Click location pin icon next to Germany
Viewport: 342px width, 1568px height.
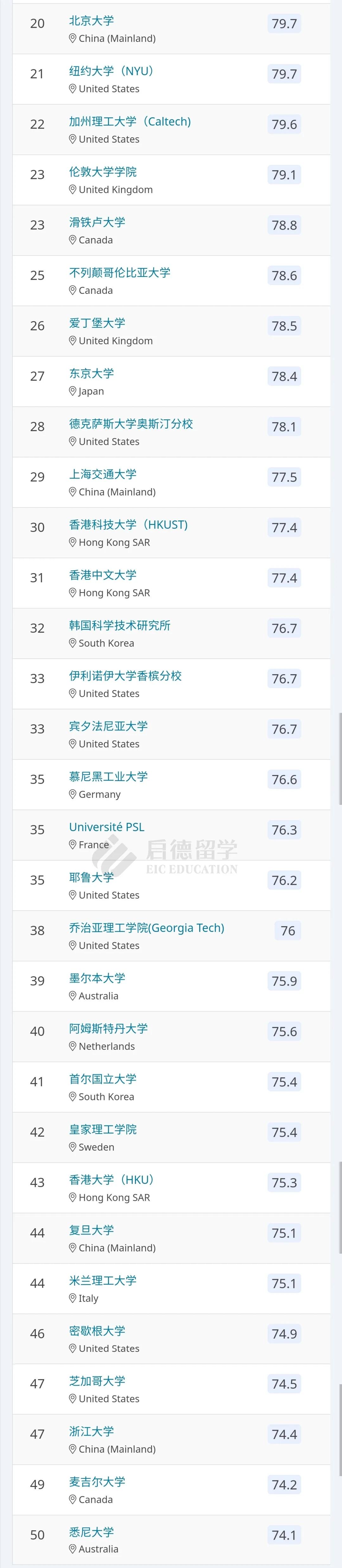73,794
